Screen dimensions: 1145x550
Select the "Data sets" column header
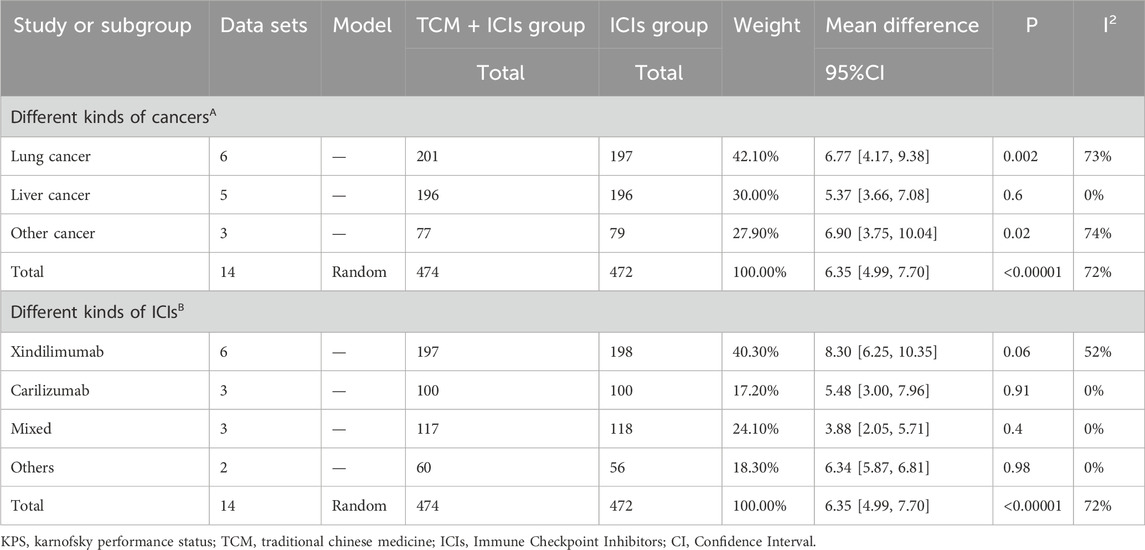[x=263, y=25]
